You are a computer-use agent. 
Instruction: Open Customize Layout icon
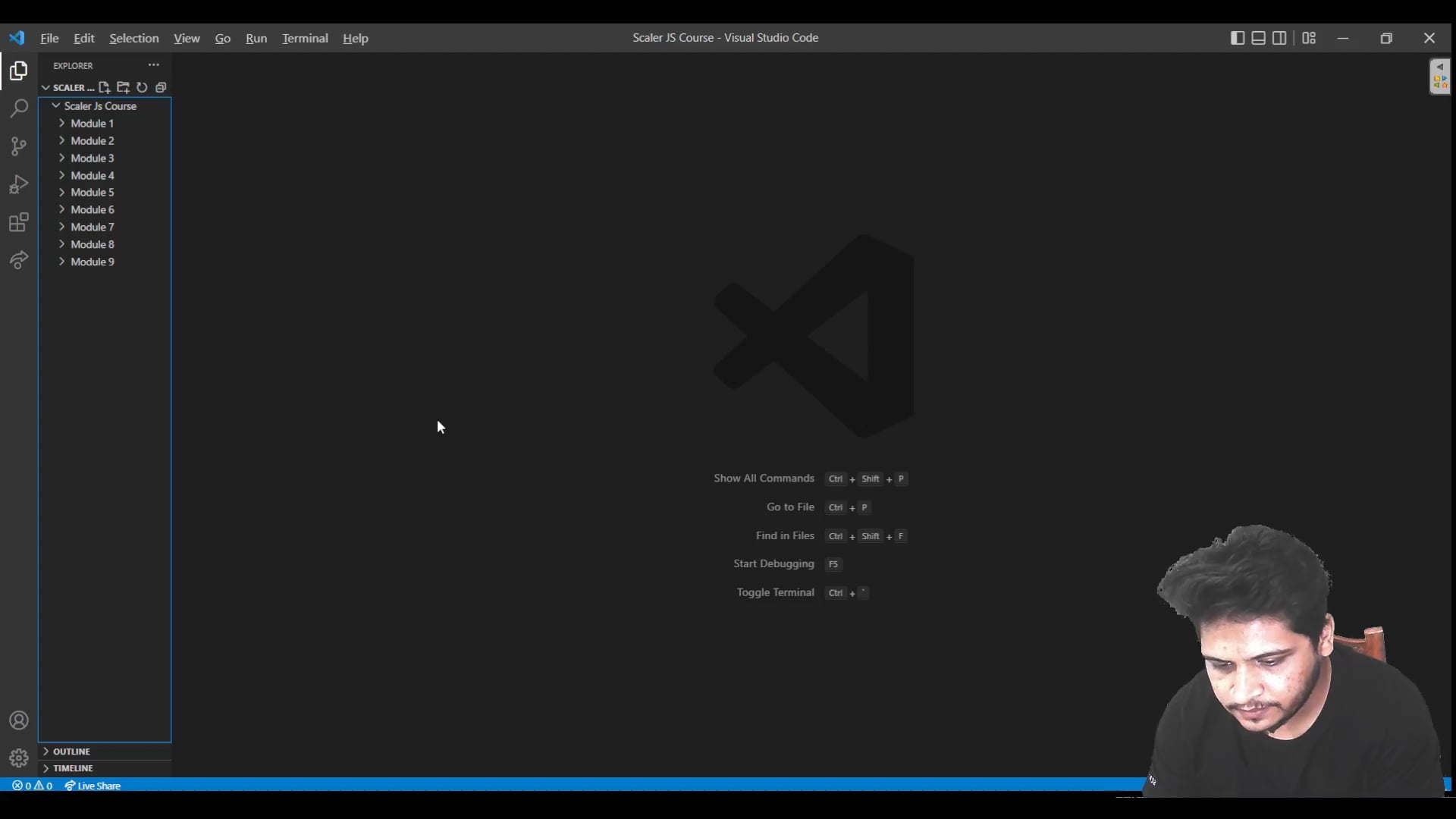pos(1309,38)
